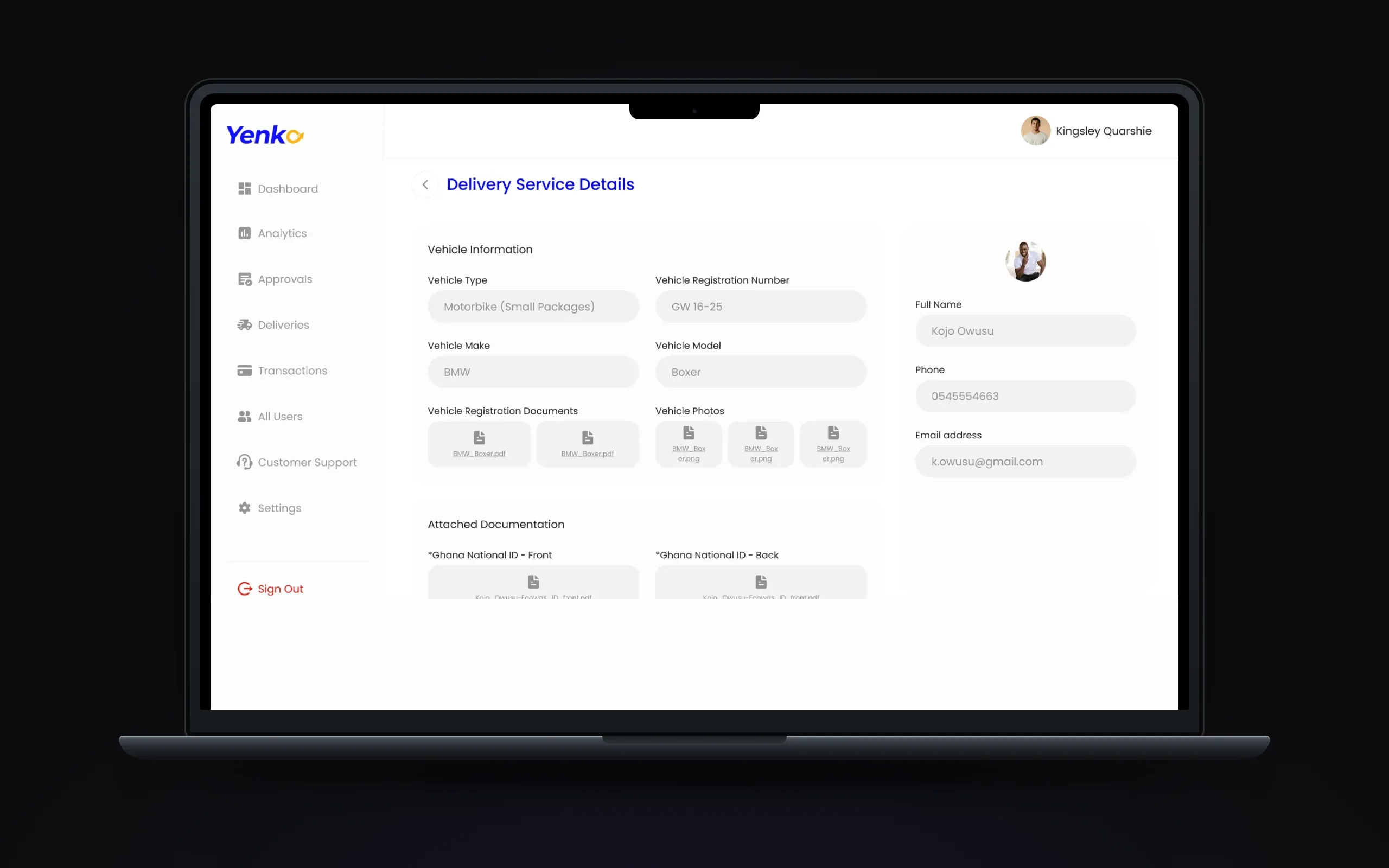Open Ghana National ID Front file

tap(533, 582)
